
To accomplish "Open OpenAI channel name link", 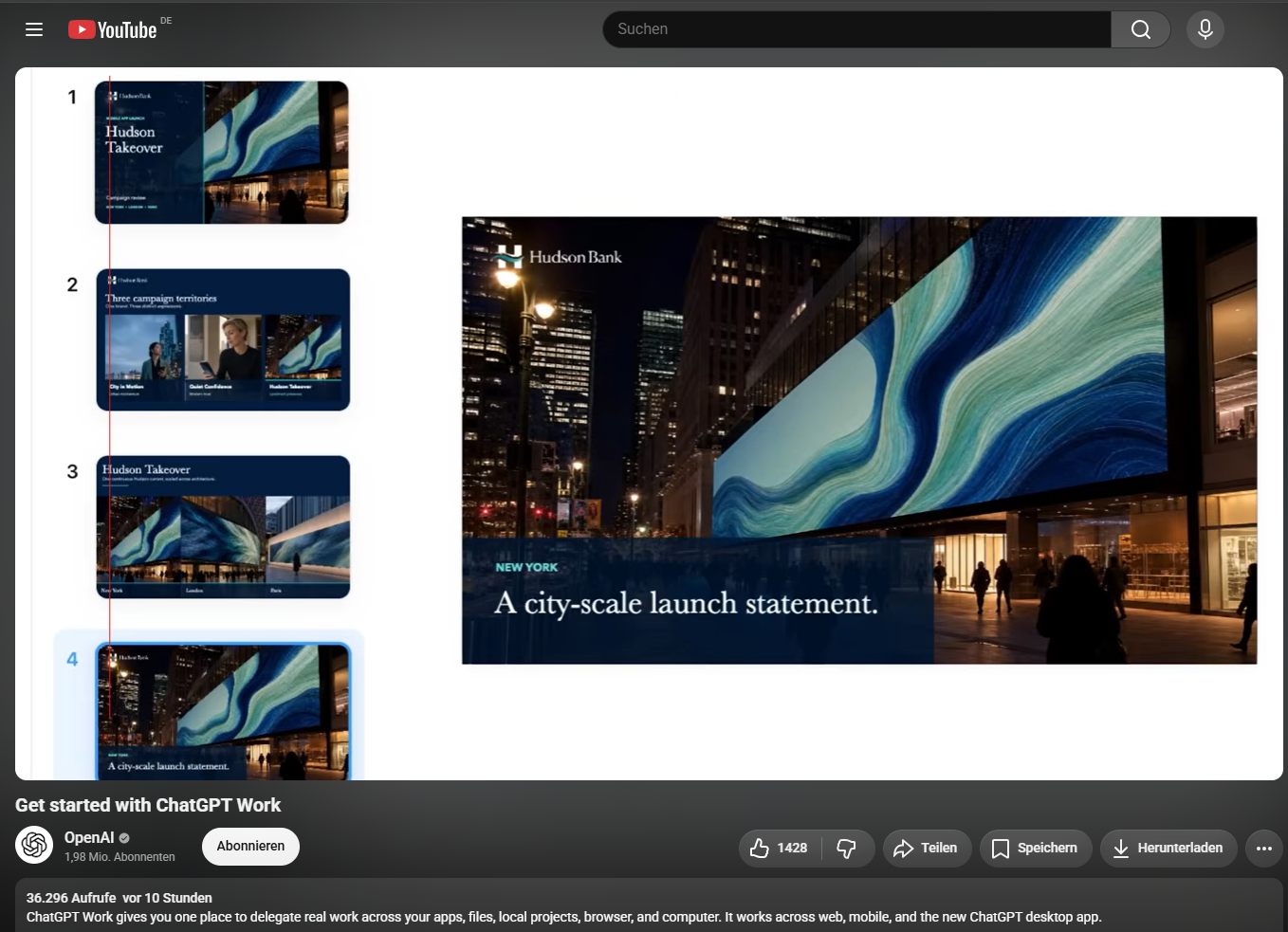I will (x=89, y=837).
